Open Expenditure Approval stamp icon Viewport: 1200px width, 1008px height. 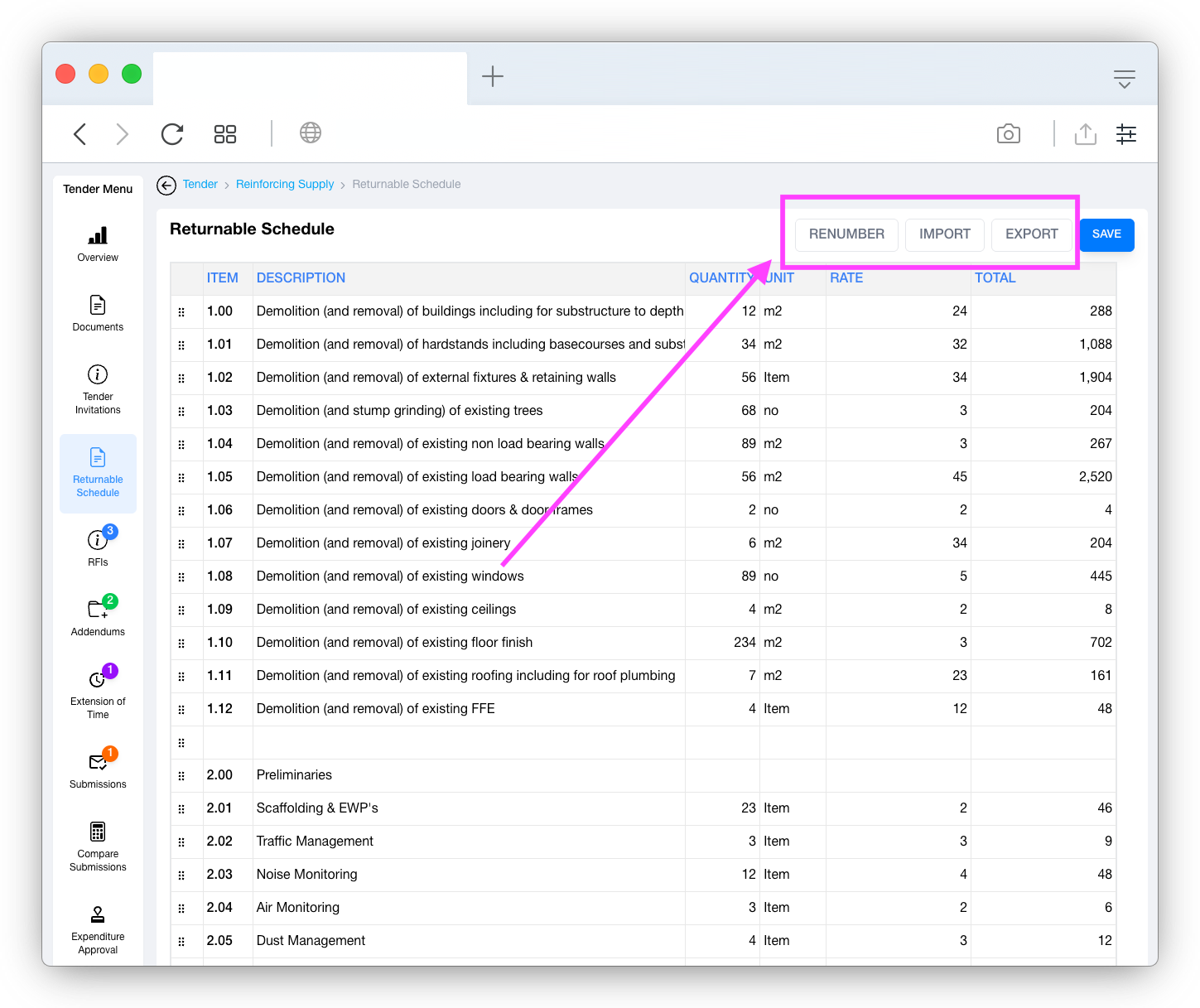[98, 915]
